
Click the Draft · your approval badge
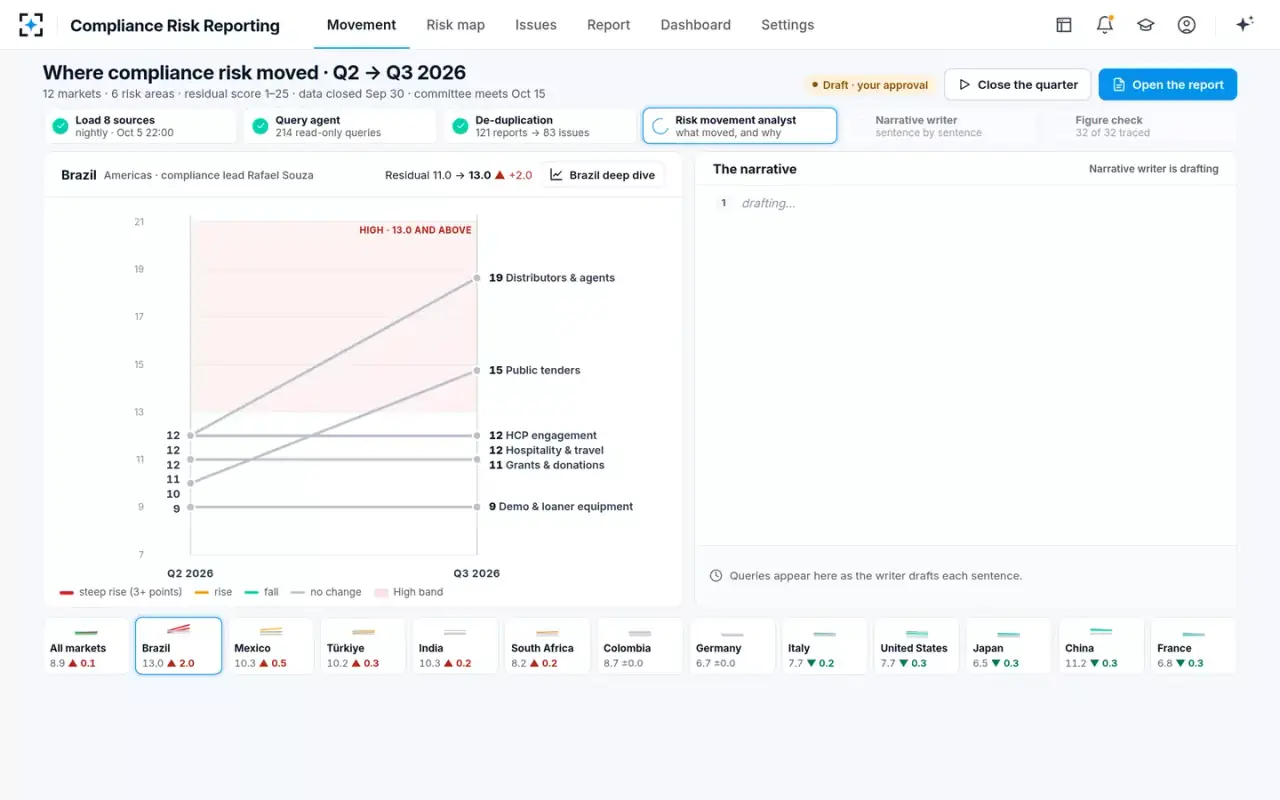point(868,85)
